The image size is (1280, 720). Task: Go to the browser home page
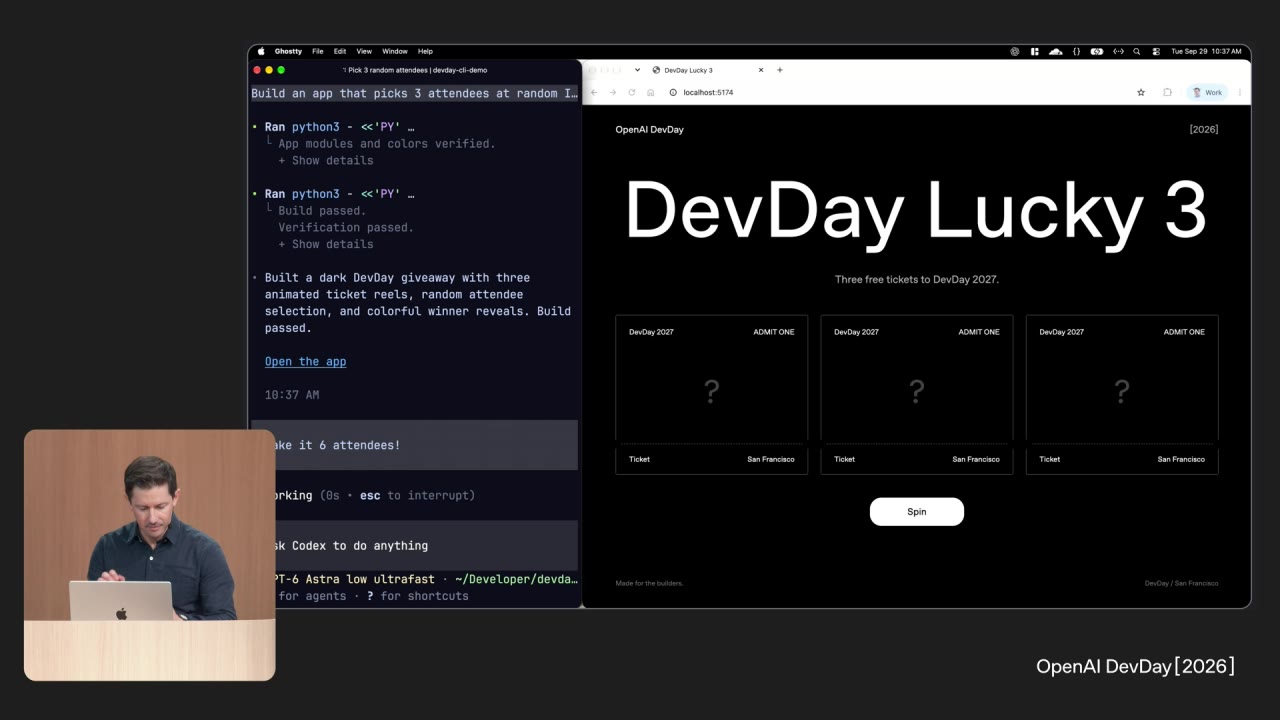(651, 92)
